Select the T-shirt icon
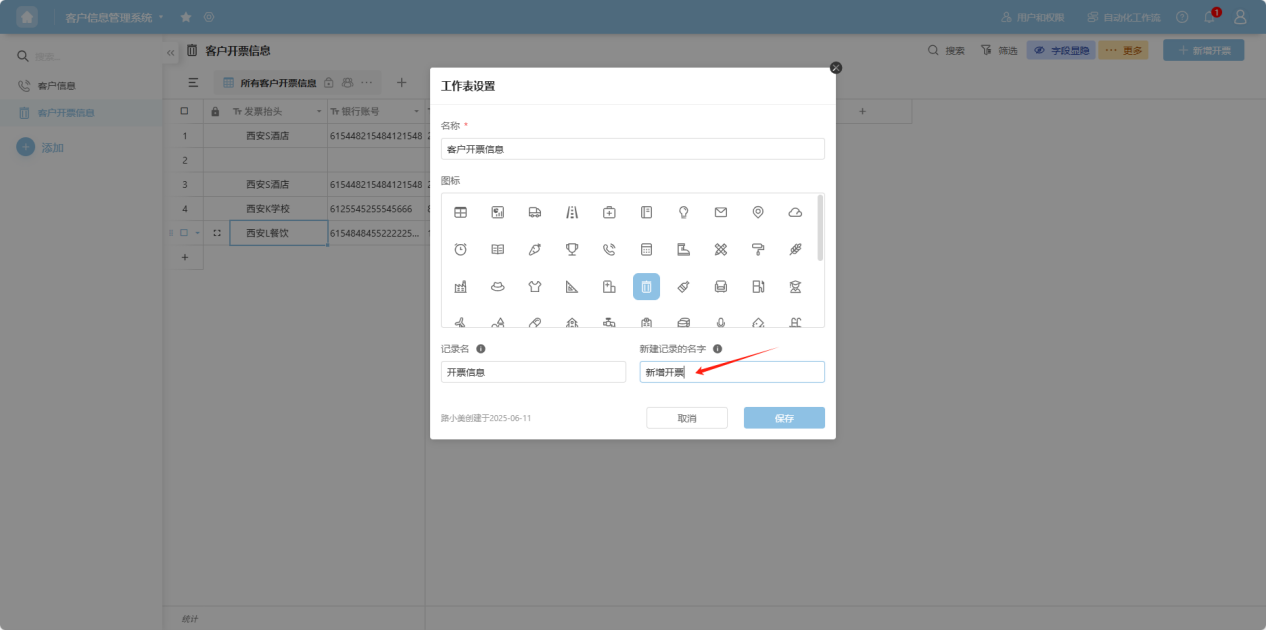 tap(535, 287)
